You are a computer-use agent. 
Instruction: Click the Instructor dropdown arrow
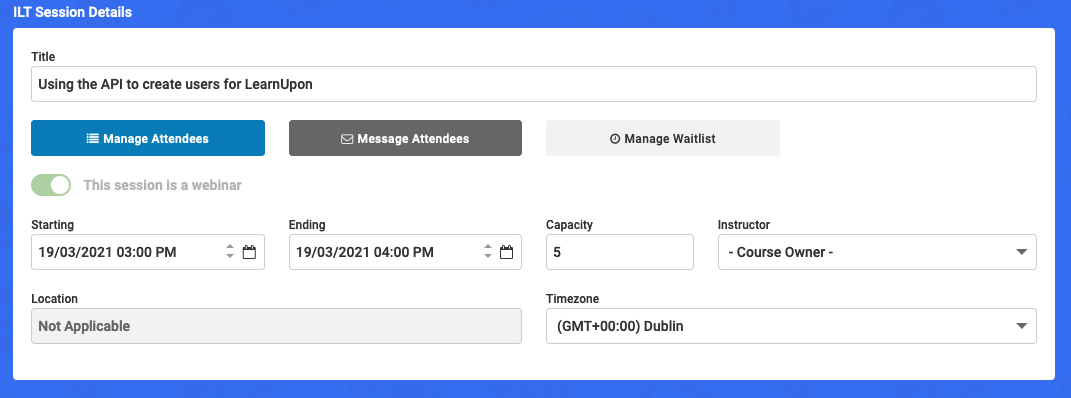[1021, 252]
